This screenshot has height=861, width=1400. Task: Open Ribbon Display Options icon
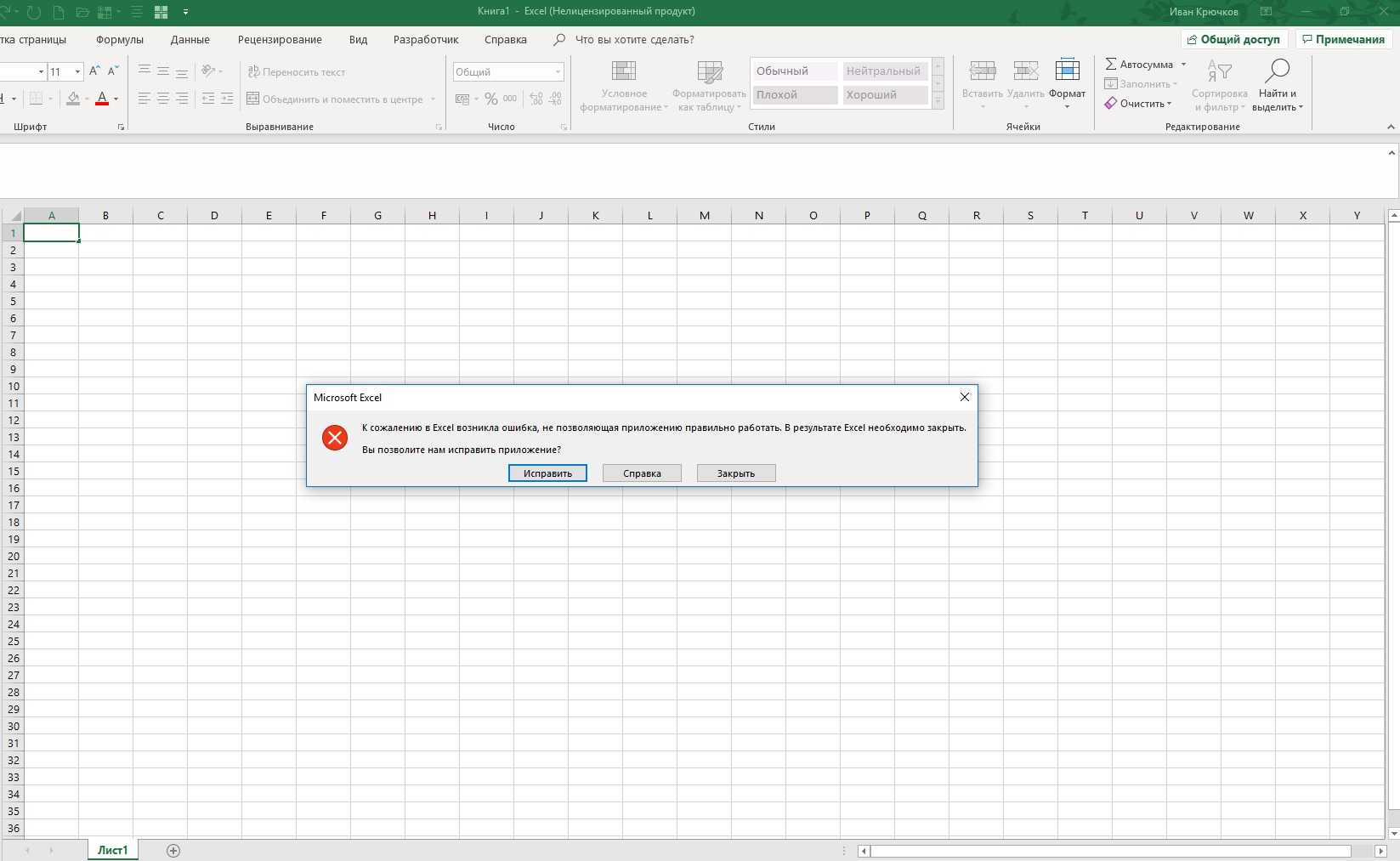[x=1266, y=12]
